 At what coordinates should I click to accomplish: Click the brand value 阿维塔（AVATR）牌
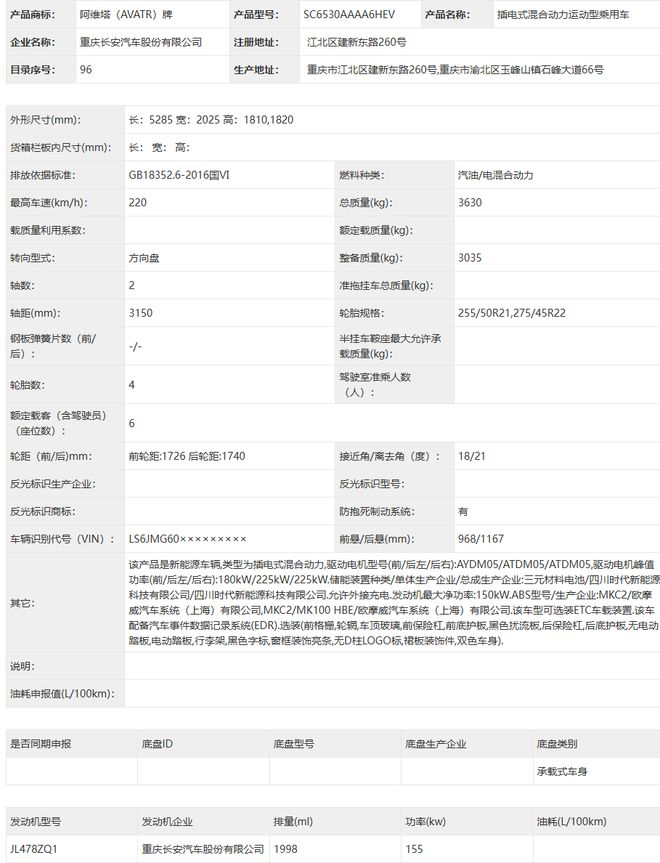[126, 14]
